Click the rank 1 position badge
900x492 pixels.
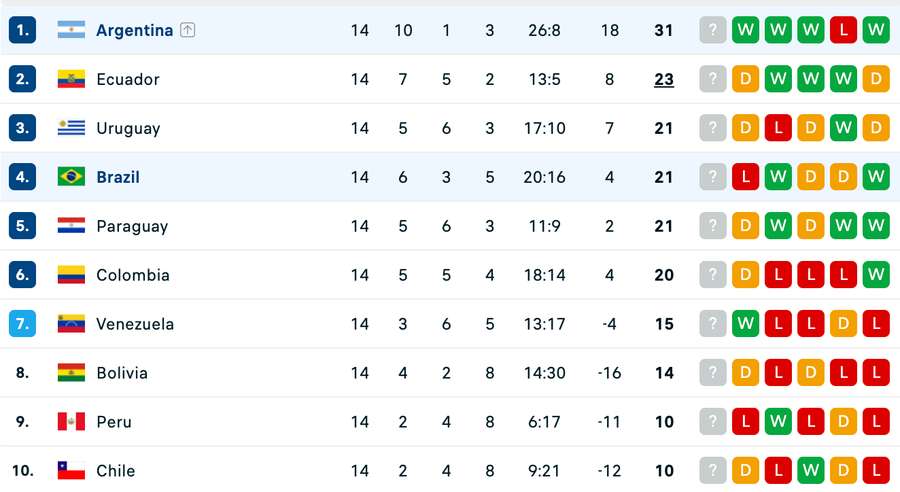coord(22,30)
